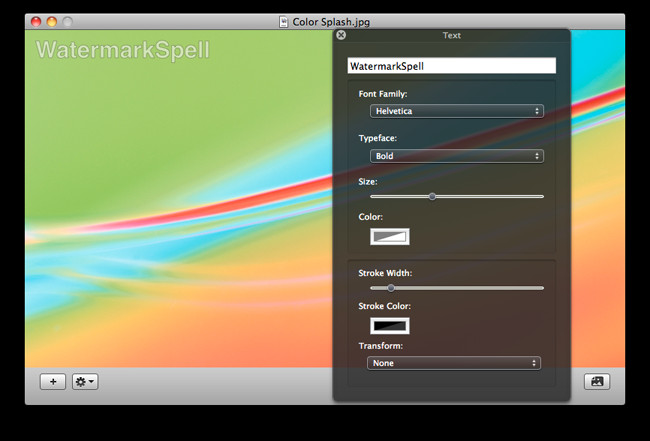The width and height of the screenshot is (650, 441).
Task: Click the Transform label
Action: [381, 346]
